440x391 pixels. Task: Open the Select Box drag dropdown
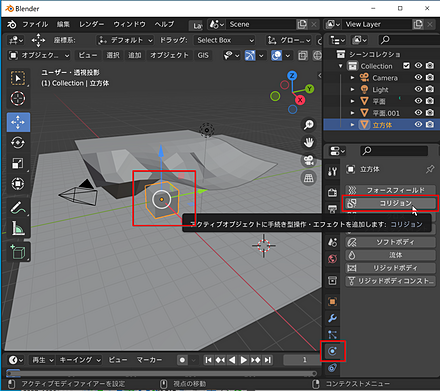click(x=225, y=40)
